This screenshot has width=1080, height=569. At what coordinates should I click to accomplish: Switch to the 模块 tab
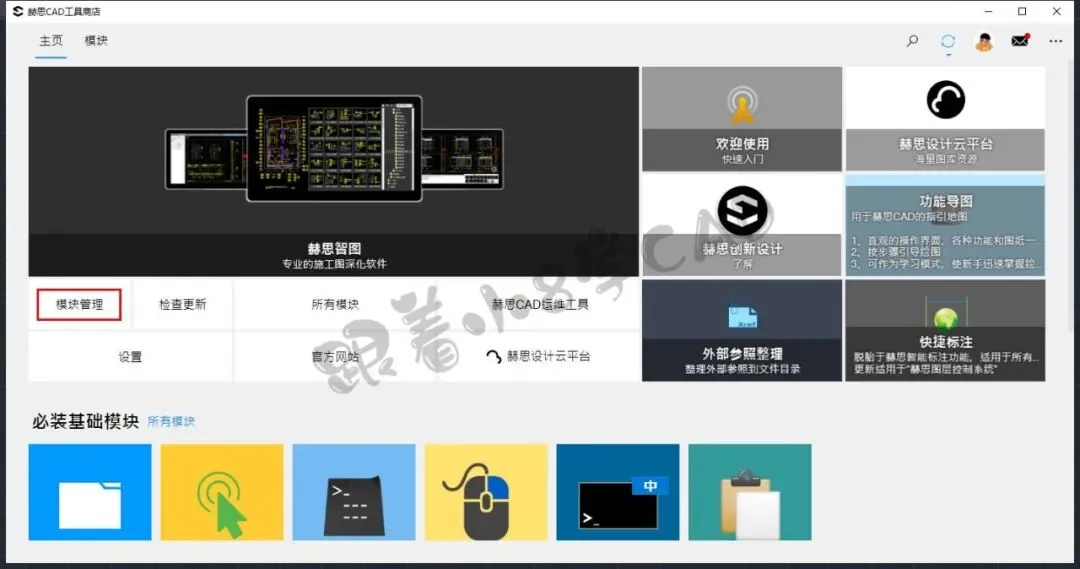[96, 41]
